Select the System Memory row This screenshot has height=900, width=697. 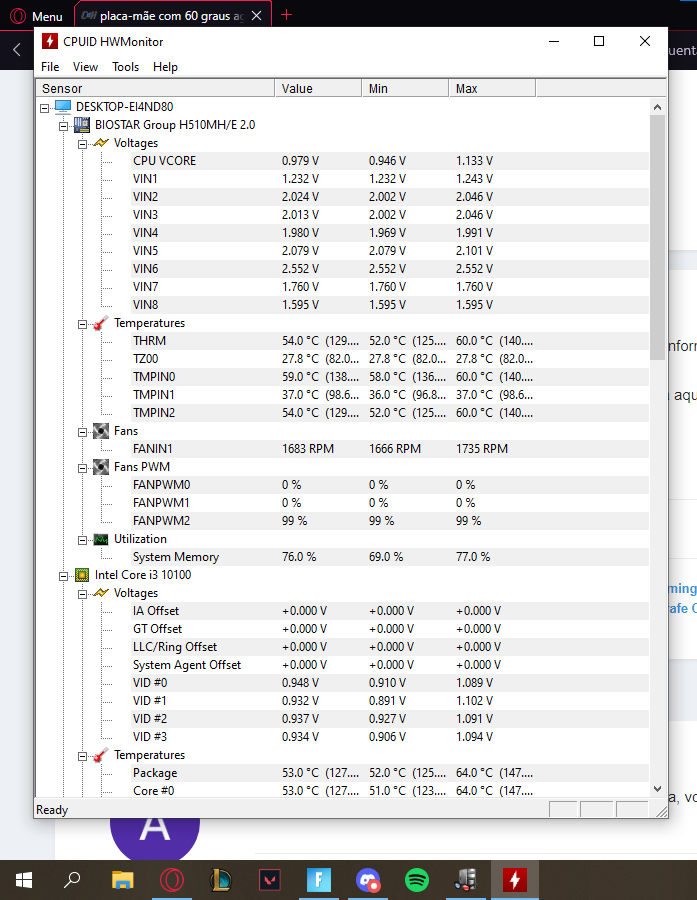pos(390,557)
